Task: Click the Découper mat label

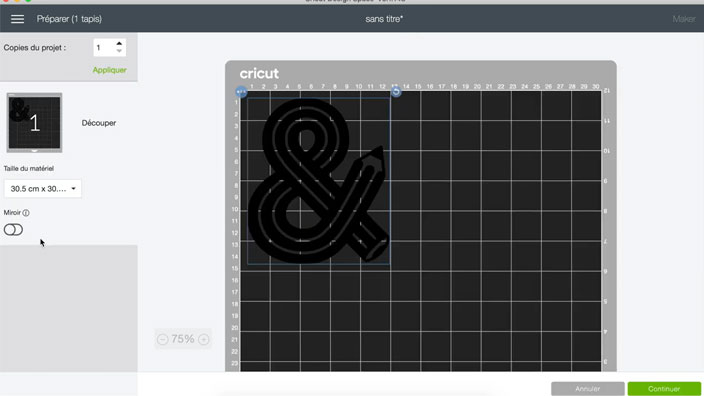Action: 99,123
